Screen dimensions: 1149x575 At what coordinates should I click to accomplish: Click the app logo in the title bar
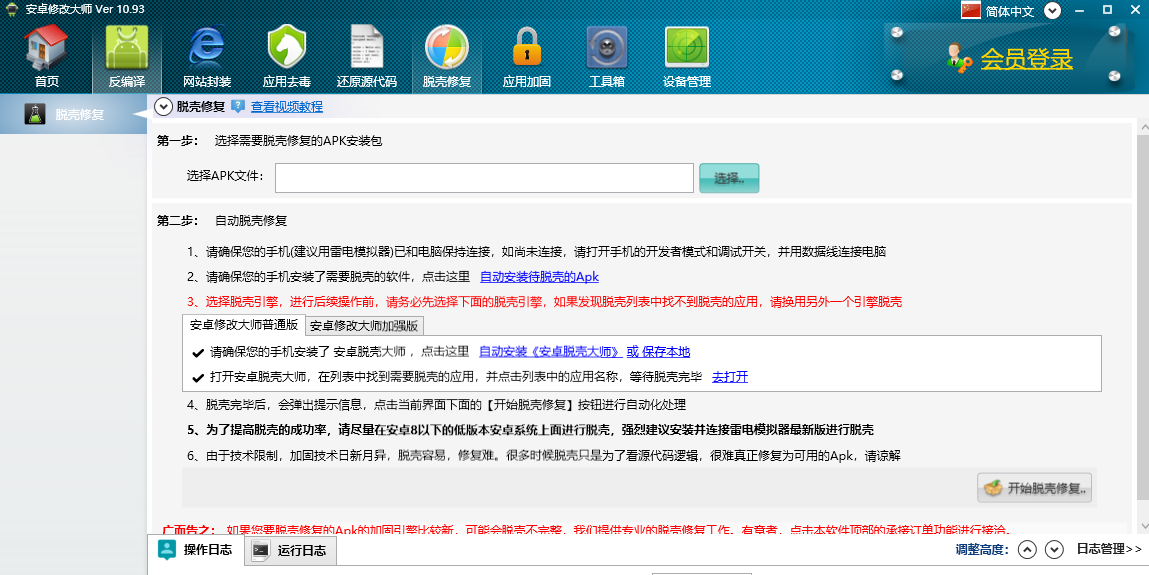pyautogui.click(x=11, y=9)
